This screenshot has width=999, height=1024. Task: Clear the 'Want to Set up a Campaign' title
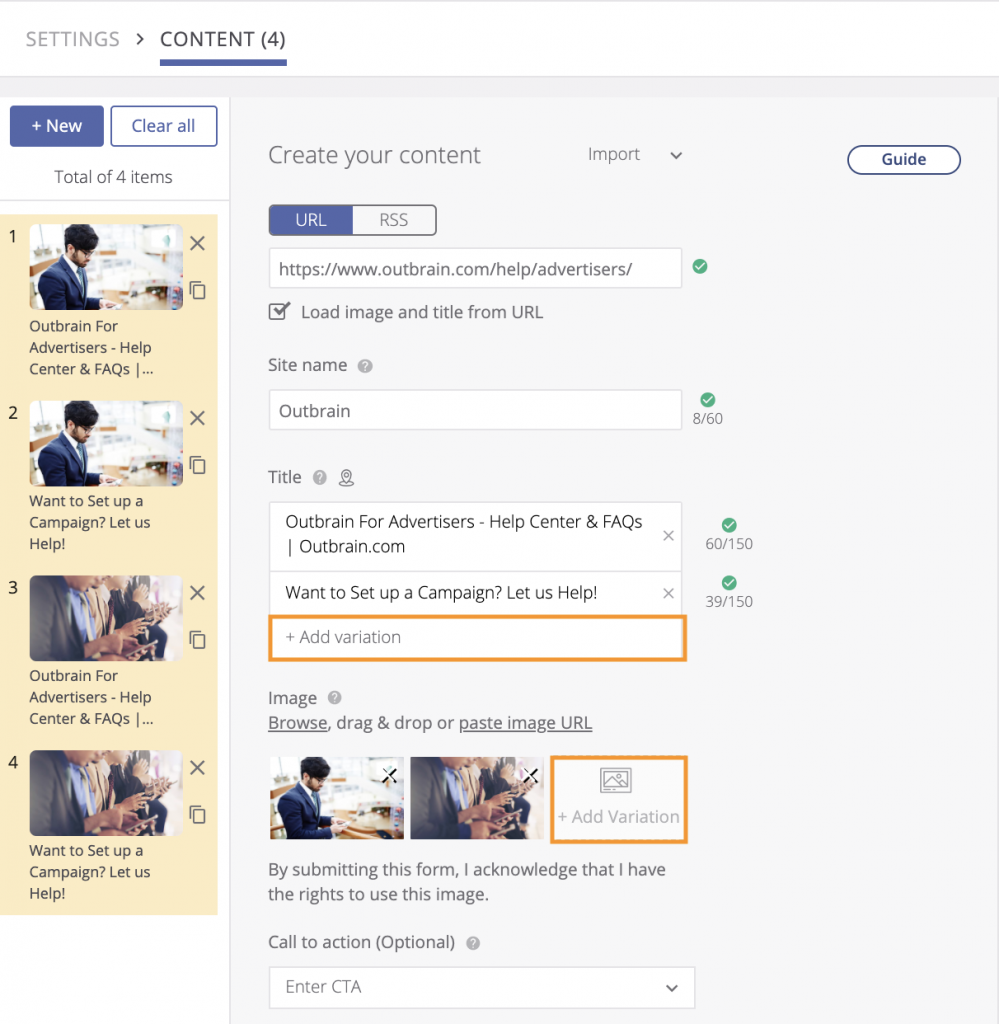668,594
